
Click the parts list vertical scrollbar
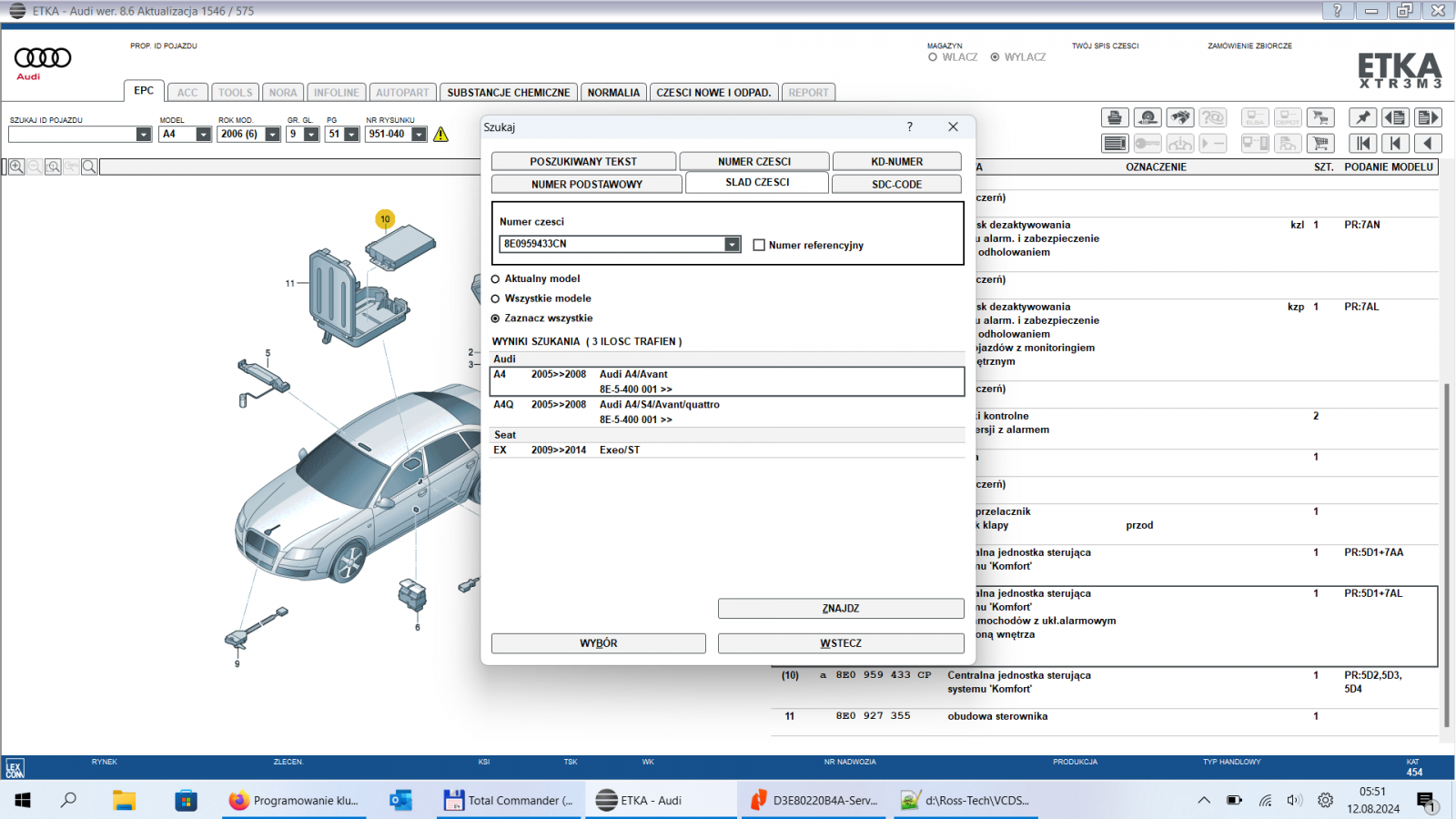1447,555
